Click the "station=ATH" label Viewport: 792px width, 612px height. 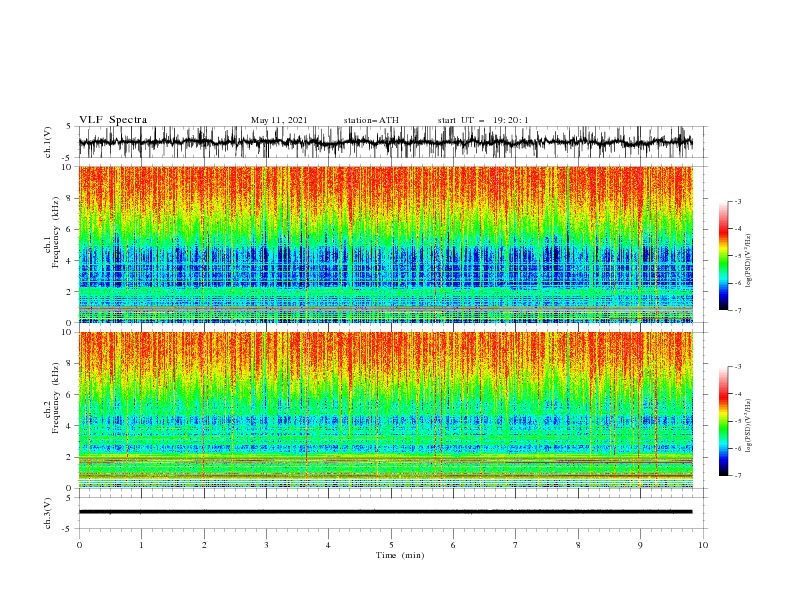tap(371, 120)
